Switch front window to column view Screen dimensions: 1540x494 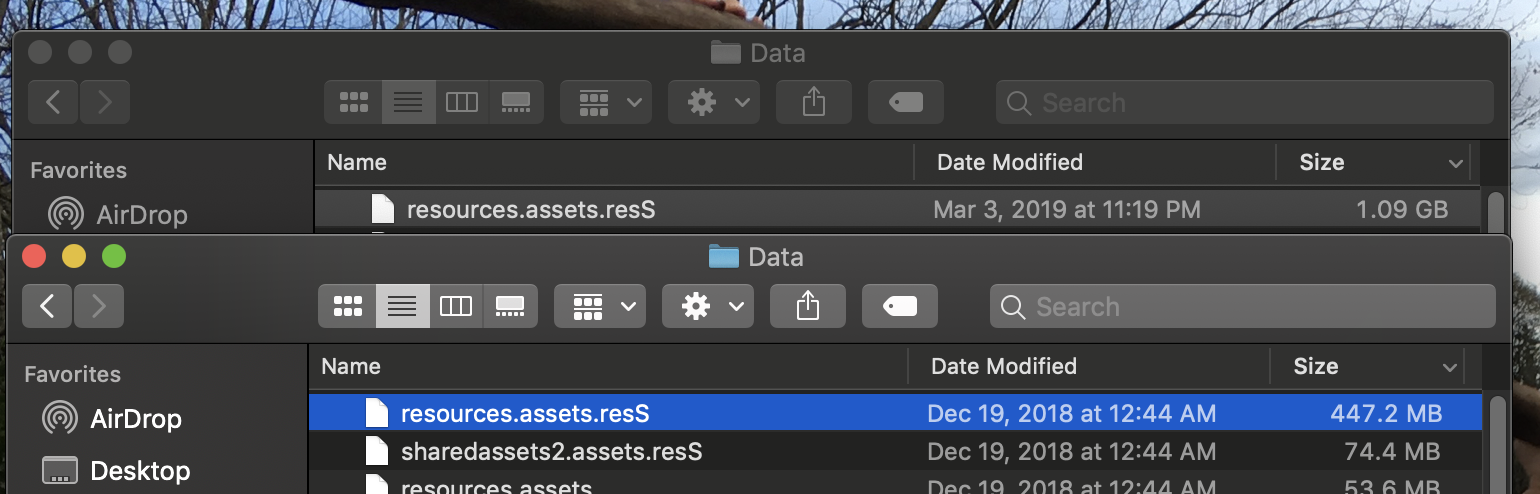[456, 307]
